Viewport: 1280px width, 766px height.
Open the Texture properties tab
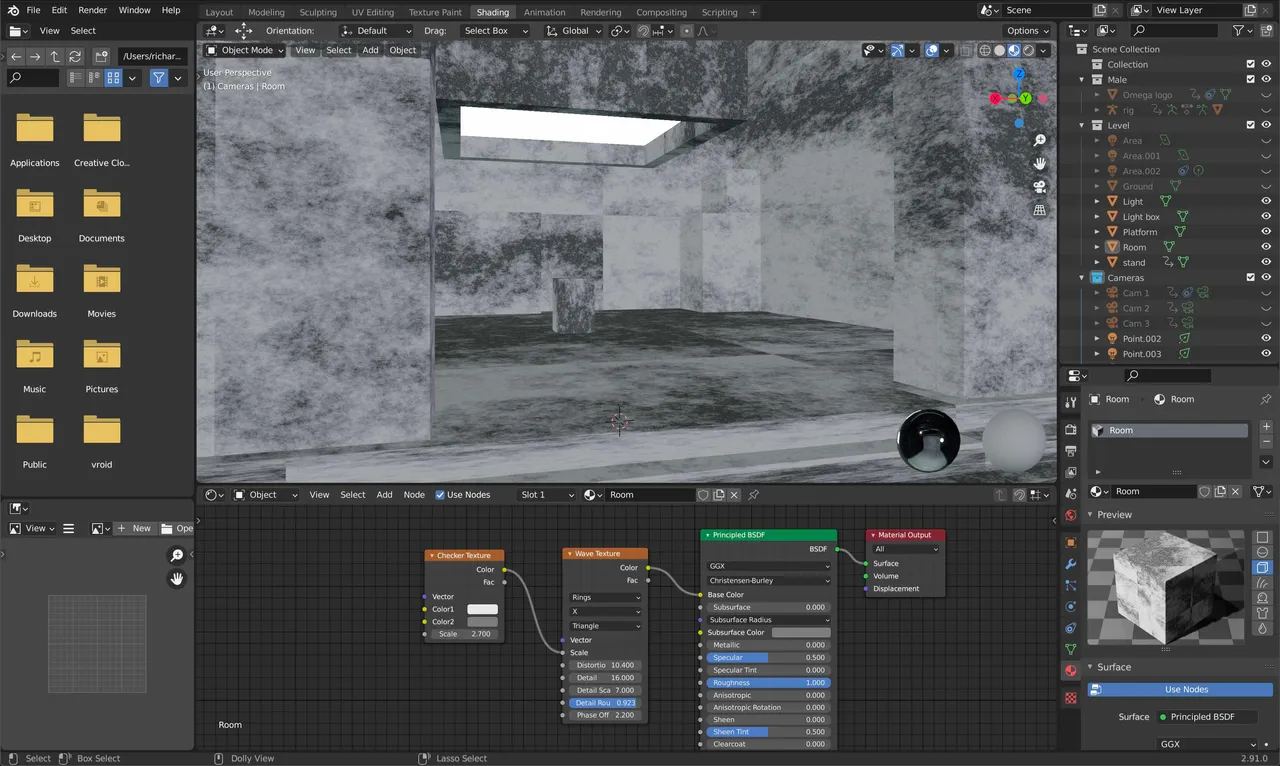[x=1071, y=697]
